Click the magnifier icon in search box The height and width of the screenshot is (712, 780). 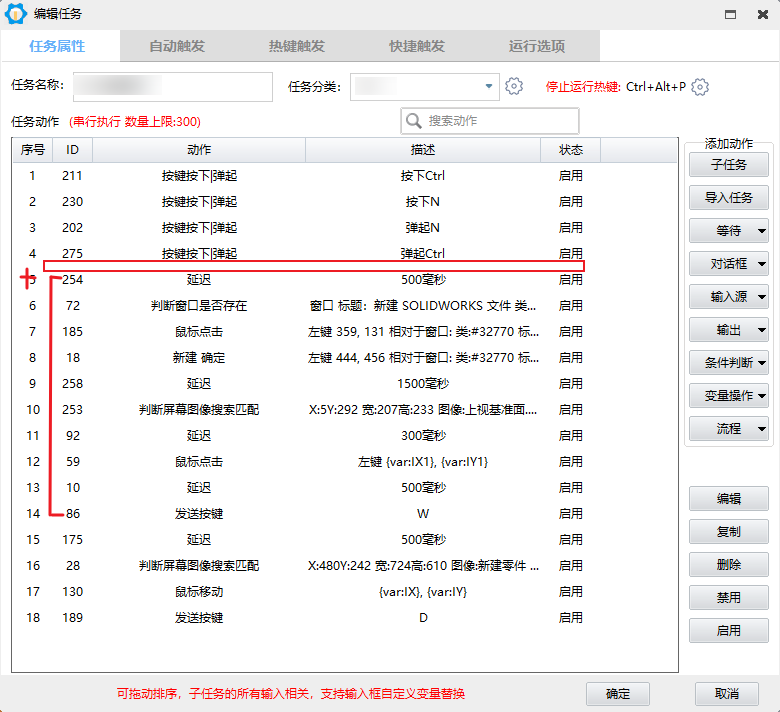click(414, 121)
